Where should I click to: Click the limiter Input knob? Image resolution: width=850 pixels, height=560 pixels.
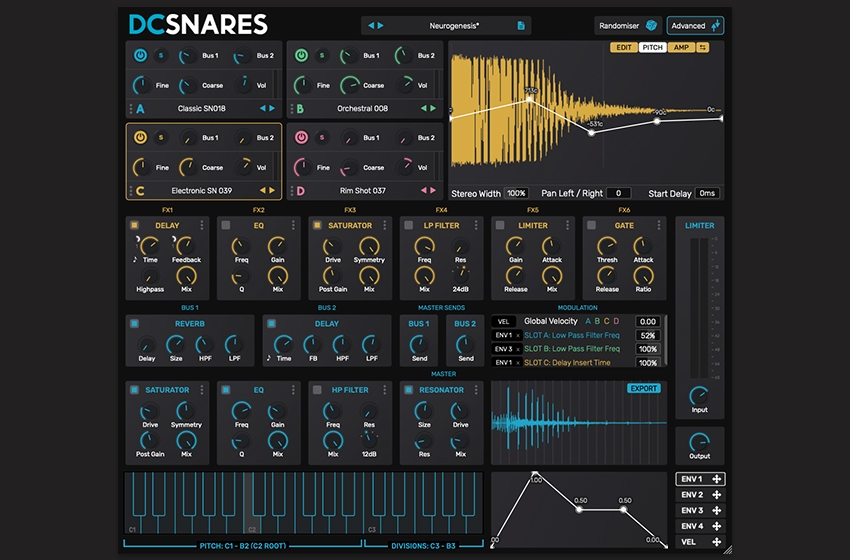699,396
